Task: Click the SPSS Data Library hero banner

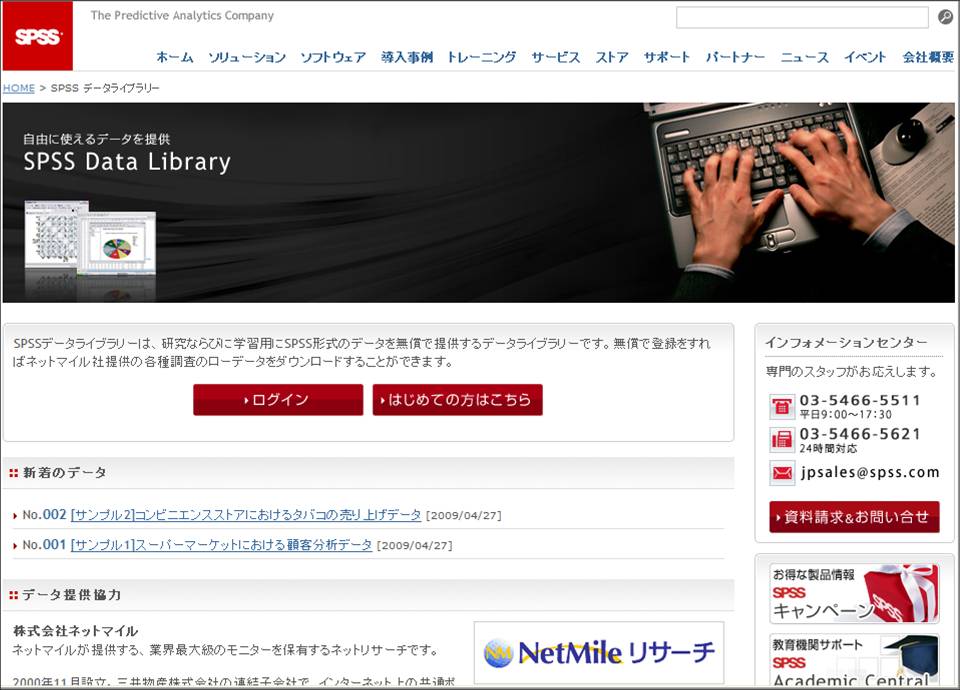Action: (x=478, y=203)
